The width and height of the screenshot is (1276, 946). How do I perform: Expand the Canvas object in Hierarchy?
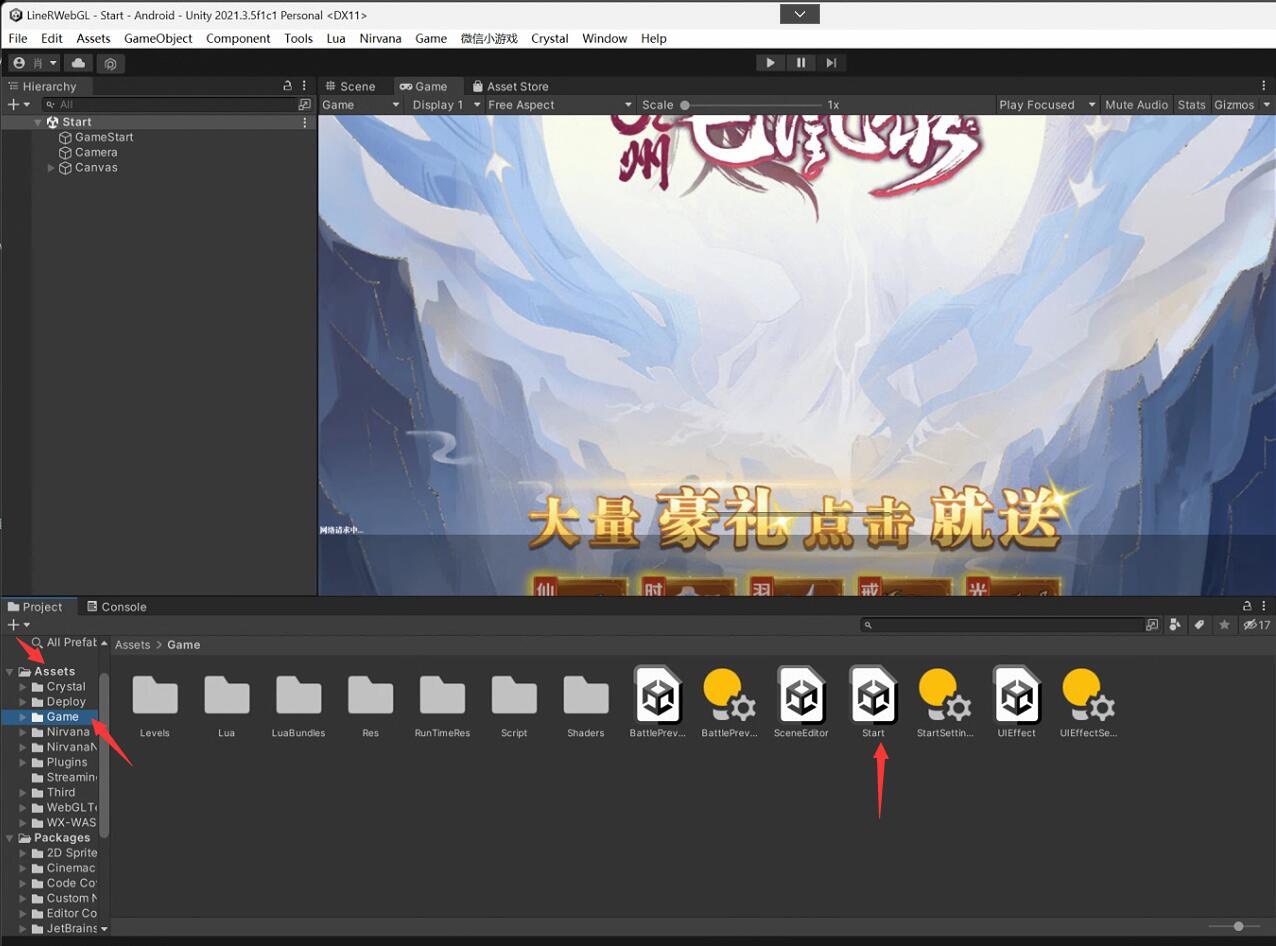pyautogui.click(x=51, y=168)
